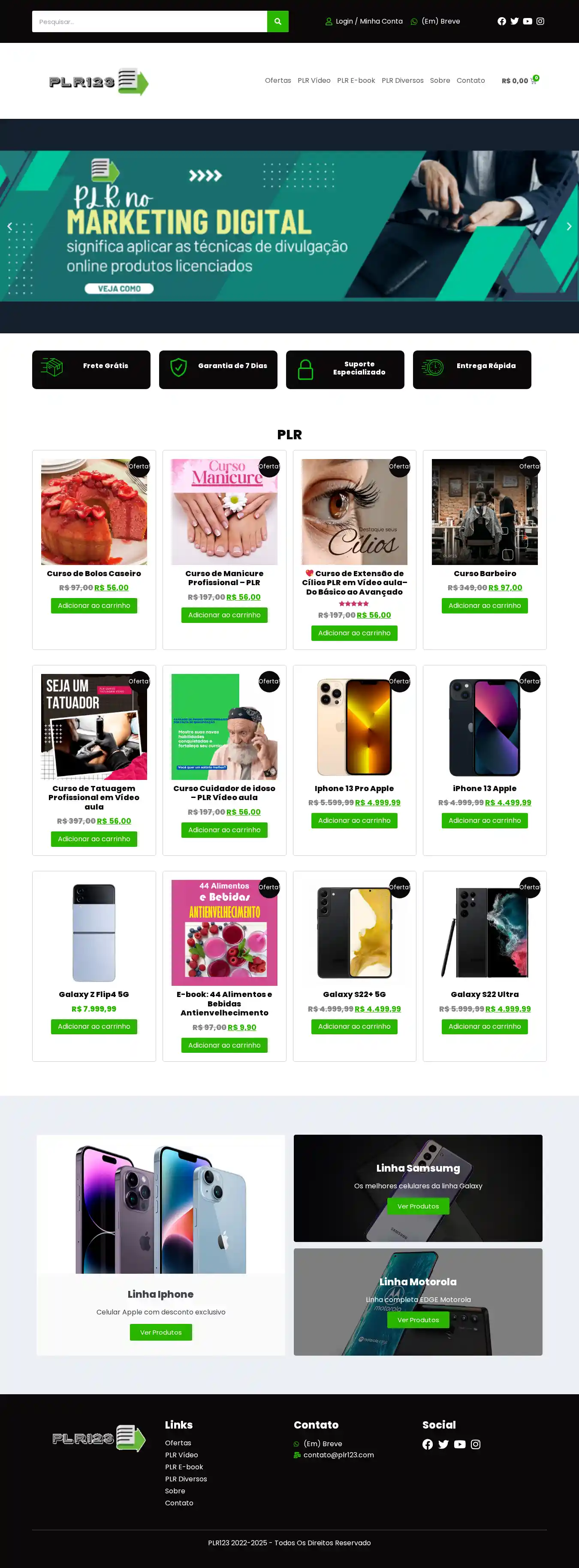The image size is (579, 1568).
Task: Open the PLR Vídeo menu item
Action: 314,80
